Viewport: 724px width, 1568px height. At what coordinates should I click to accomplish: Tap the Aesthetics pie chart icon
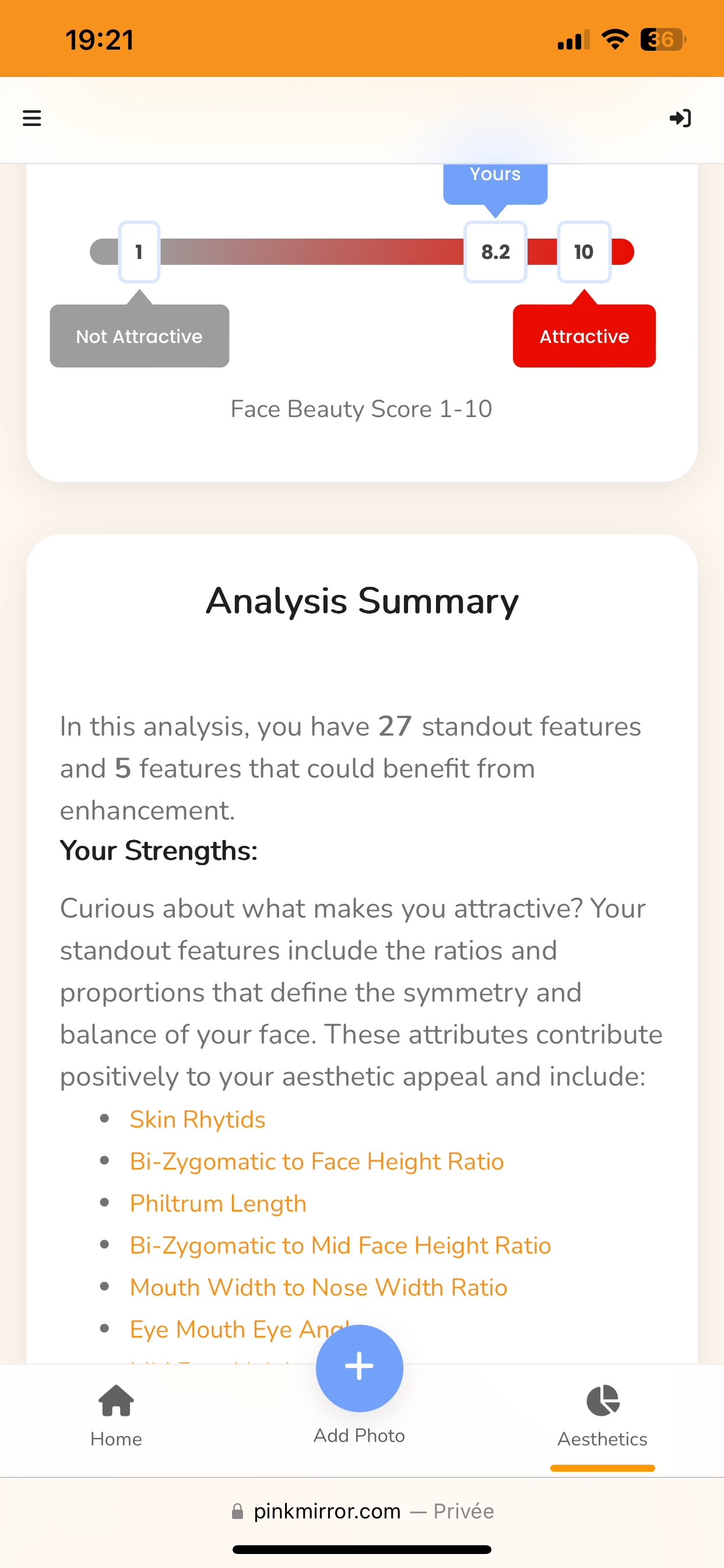(602, 1400)
